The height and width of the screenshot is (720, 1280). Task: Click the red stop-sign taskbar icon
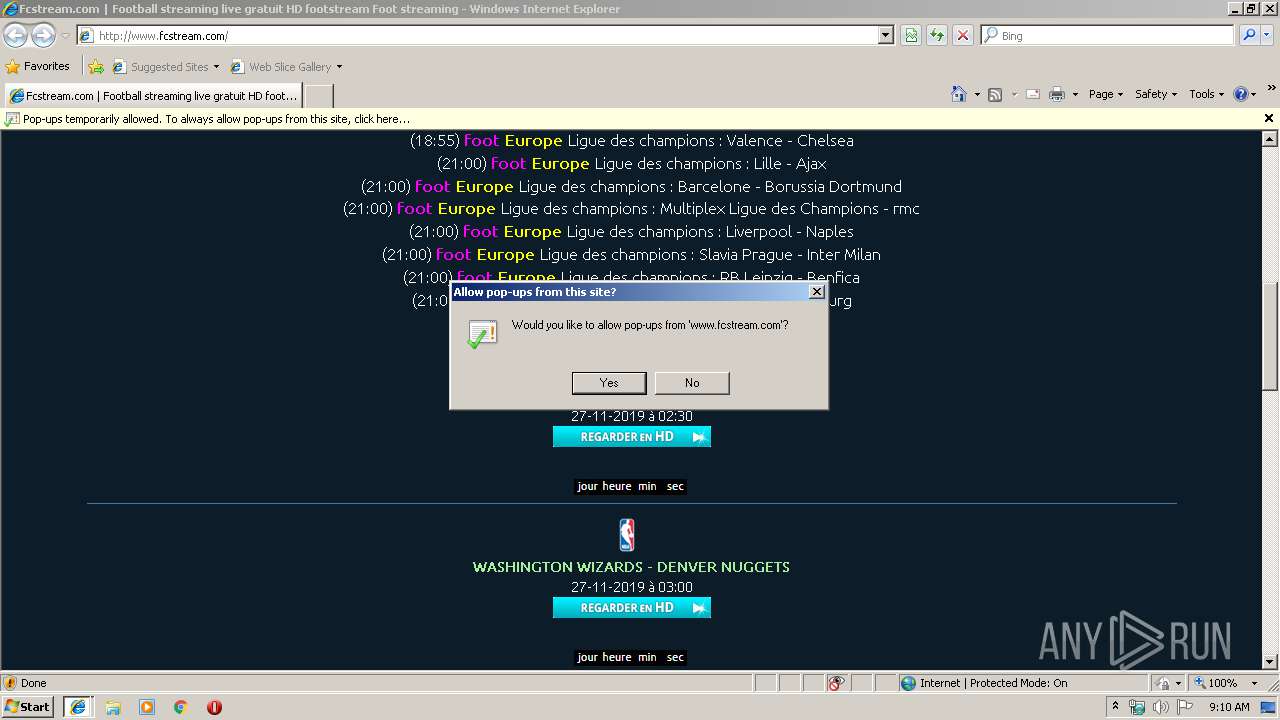214,707
